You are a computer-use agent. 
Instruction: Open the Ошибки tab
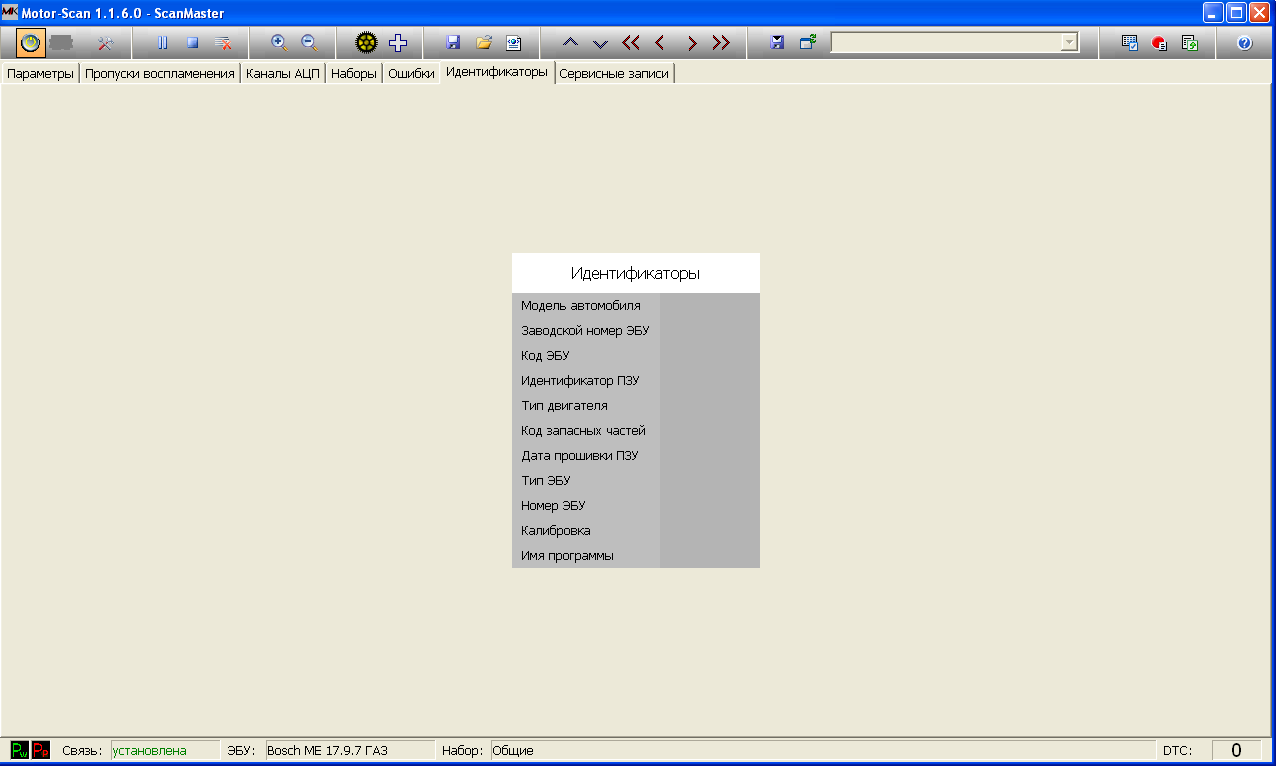point(411,74)
